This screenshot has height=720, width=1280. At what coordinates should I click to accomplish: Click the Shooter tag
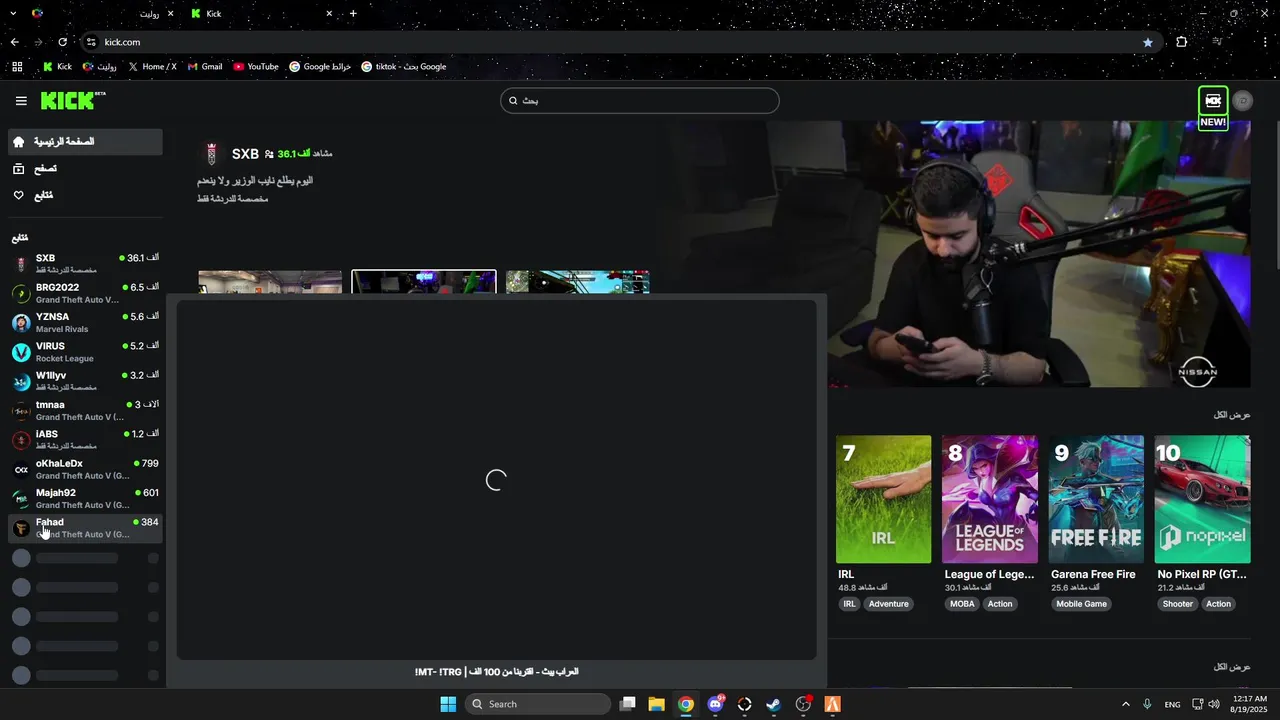tap(1178, 604)
